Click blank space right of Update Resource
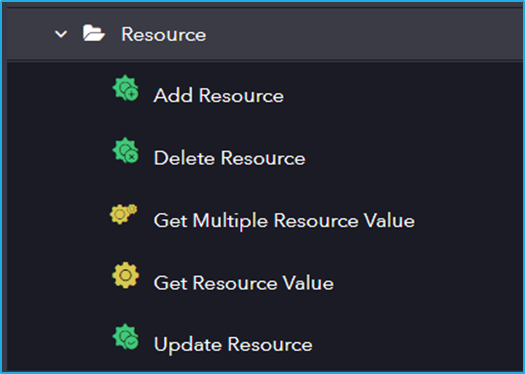 pos(415,345)
